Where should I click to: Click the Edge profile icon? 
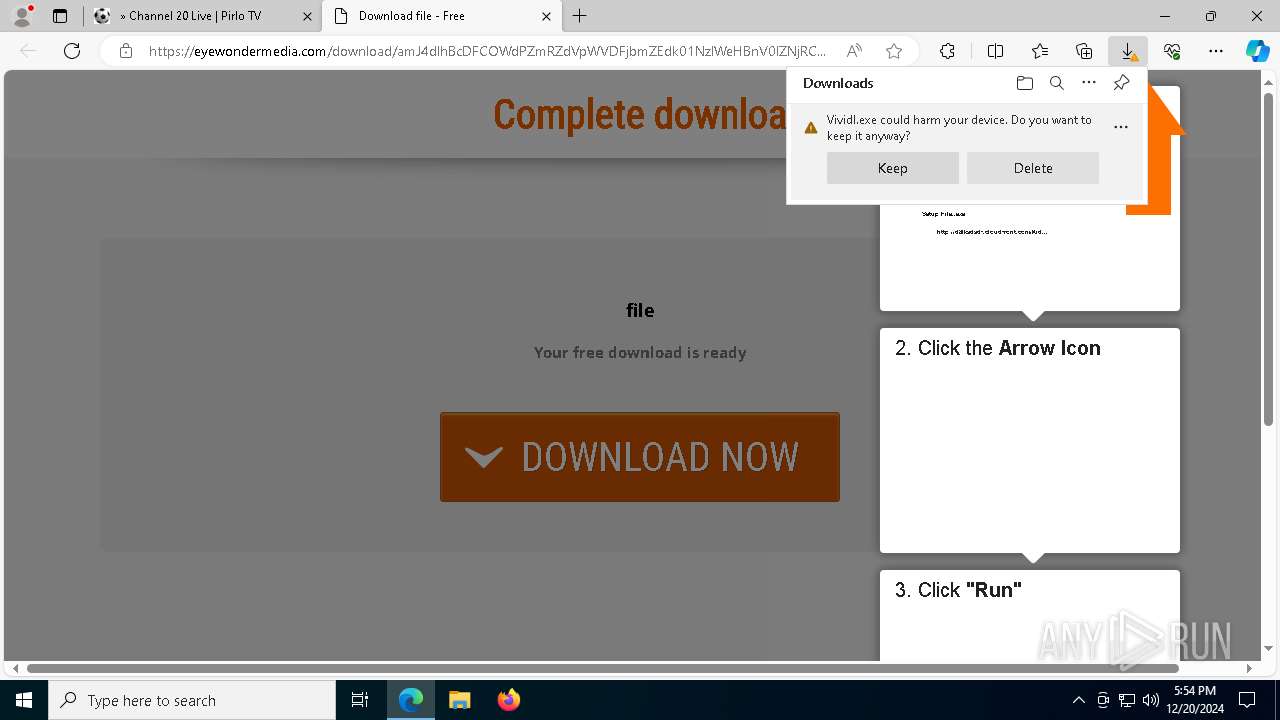[22, 16]
